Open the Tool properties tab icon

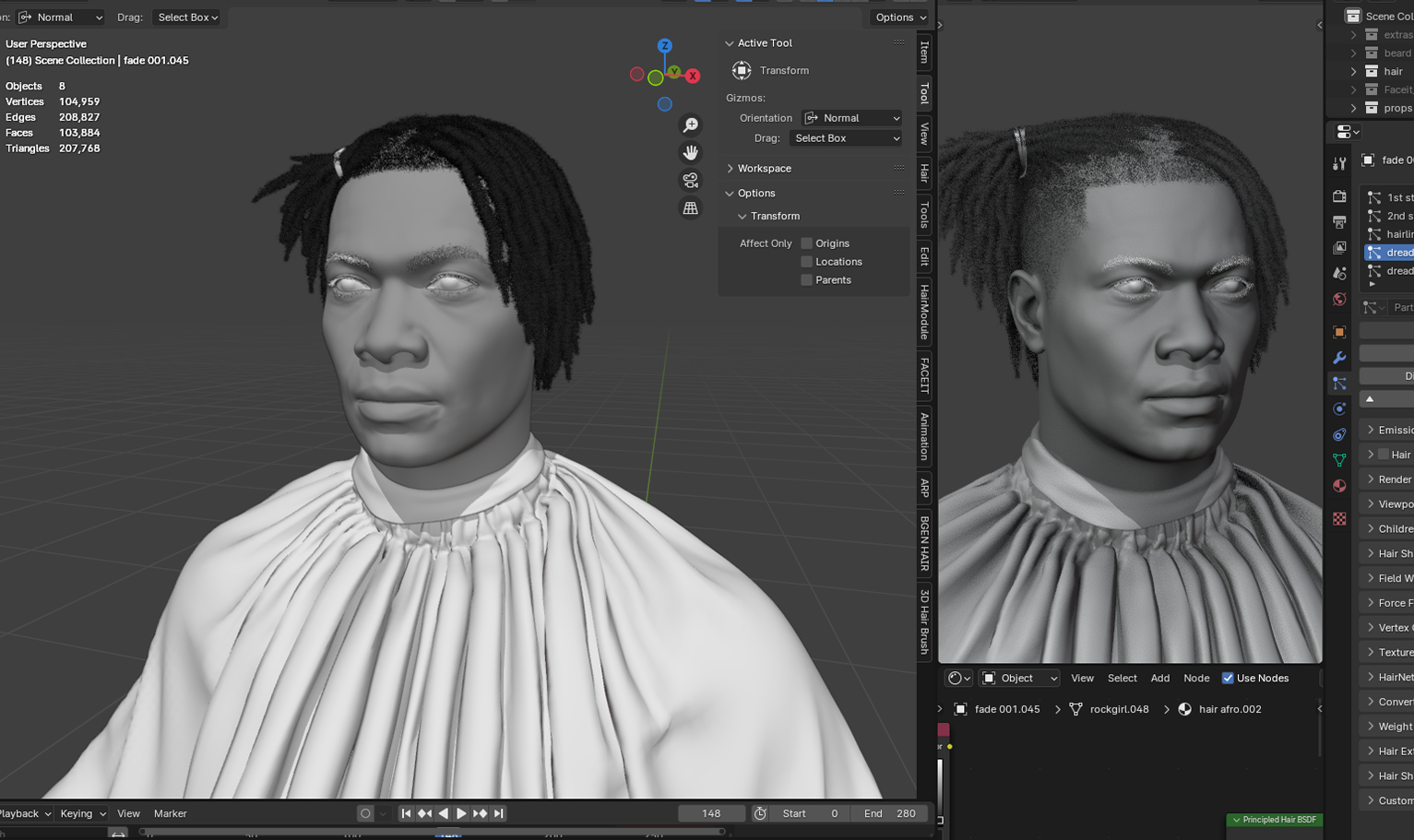point(1339,164)
